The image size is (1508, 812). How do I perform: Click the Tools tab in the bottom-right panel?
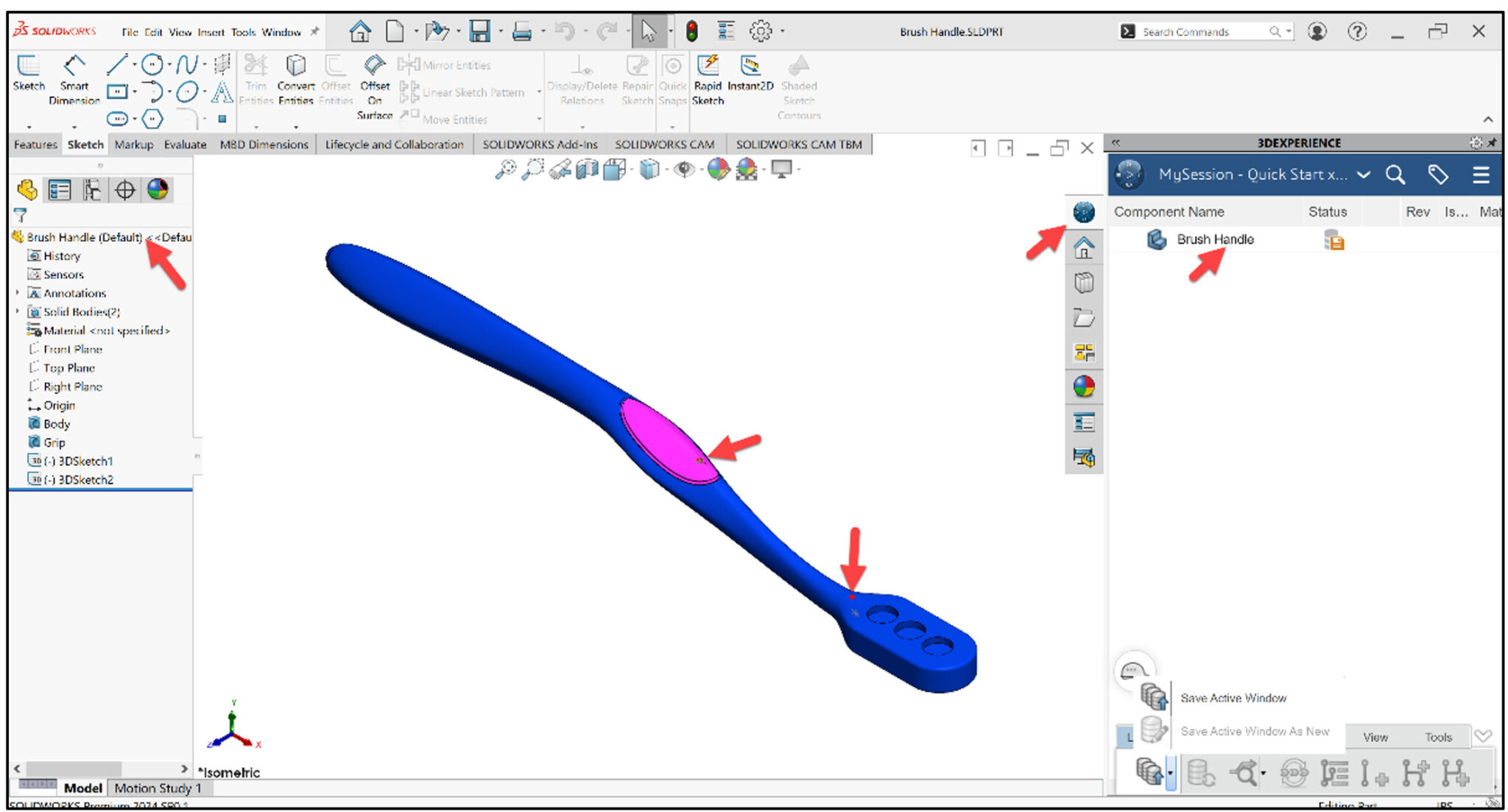tap(1441, 736)
